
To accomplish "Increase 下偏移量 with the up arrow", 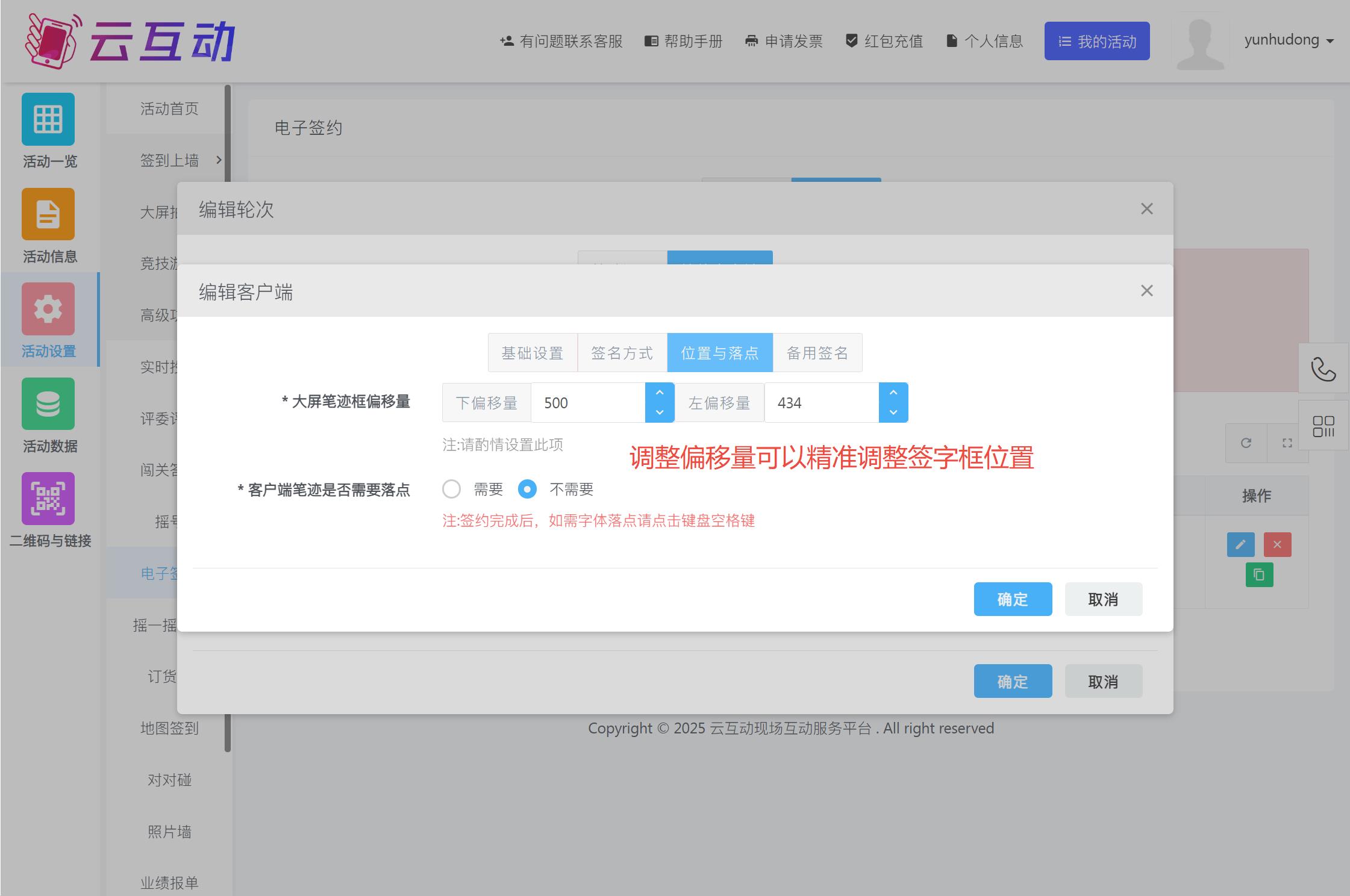I will (x=660, y=393).
